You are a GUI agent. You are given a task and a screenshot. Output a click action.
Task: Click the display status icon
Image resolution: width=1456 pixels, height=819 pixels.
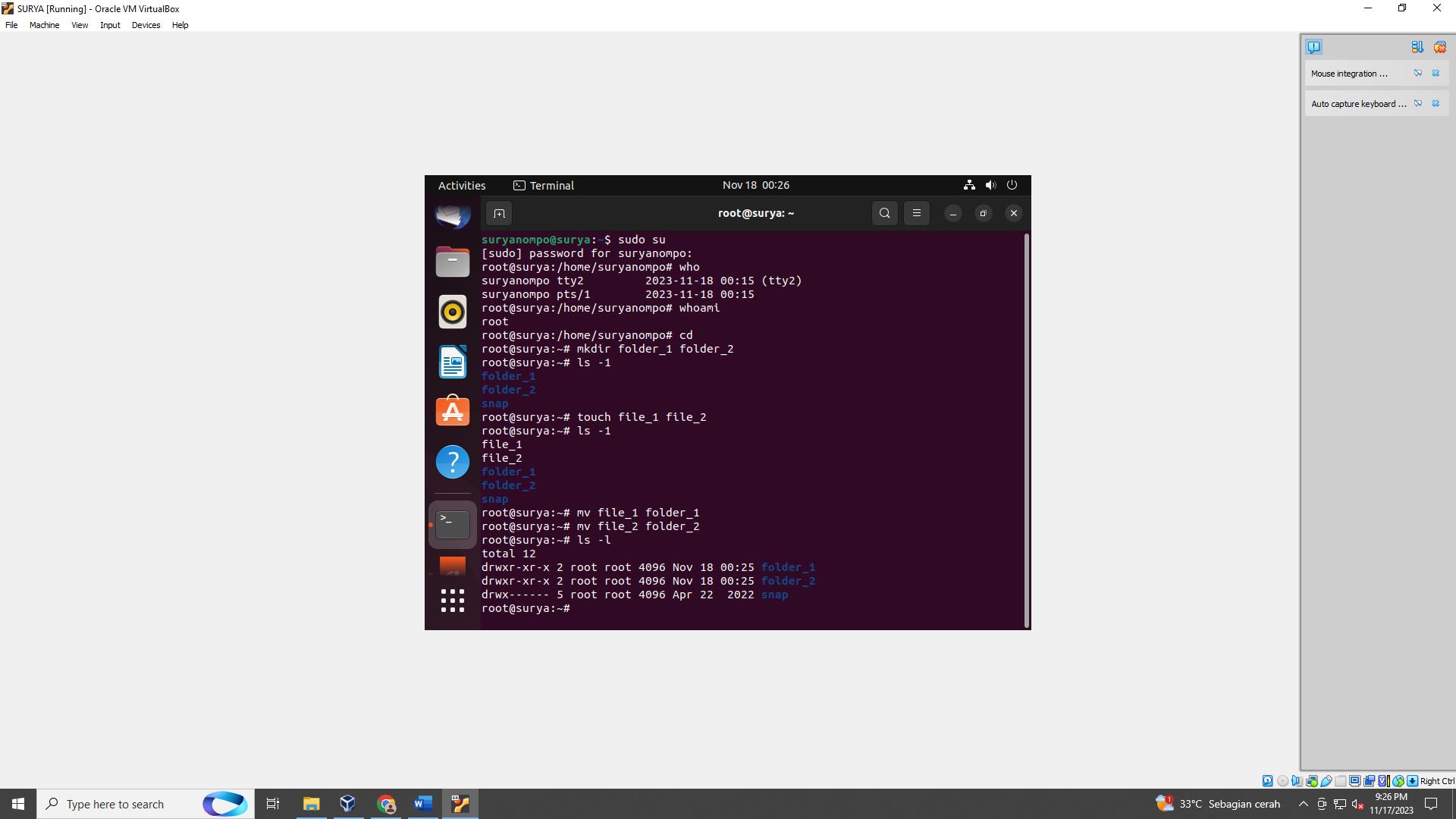click(1355, 781)
